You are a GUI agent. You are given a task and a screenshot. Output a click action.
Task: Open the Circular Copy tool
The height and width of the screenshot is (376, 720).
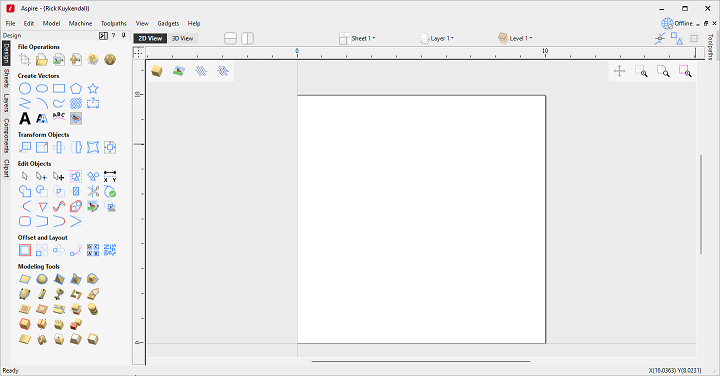pyautogui.click(x=59, y=250)
